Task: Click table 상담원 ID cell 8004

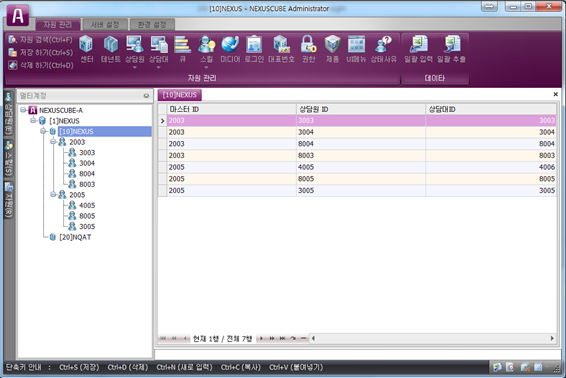Action: pos(361,144)
